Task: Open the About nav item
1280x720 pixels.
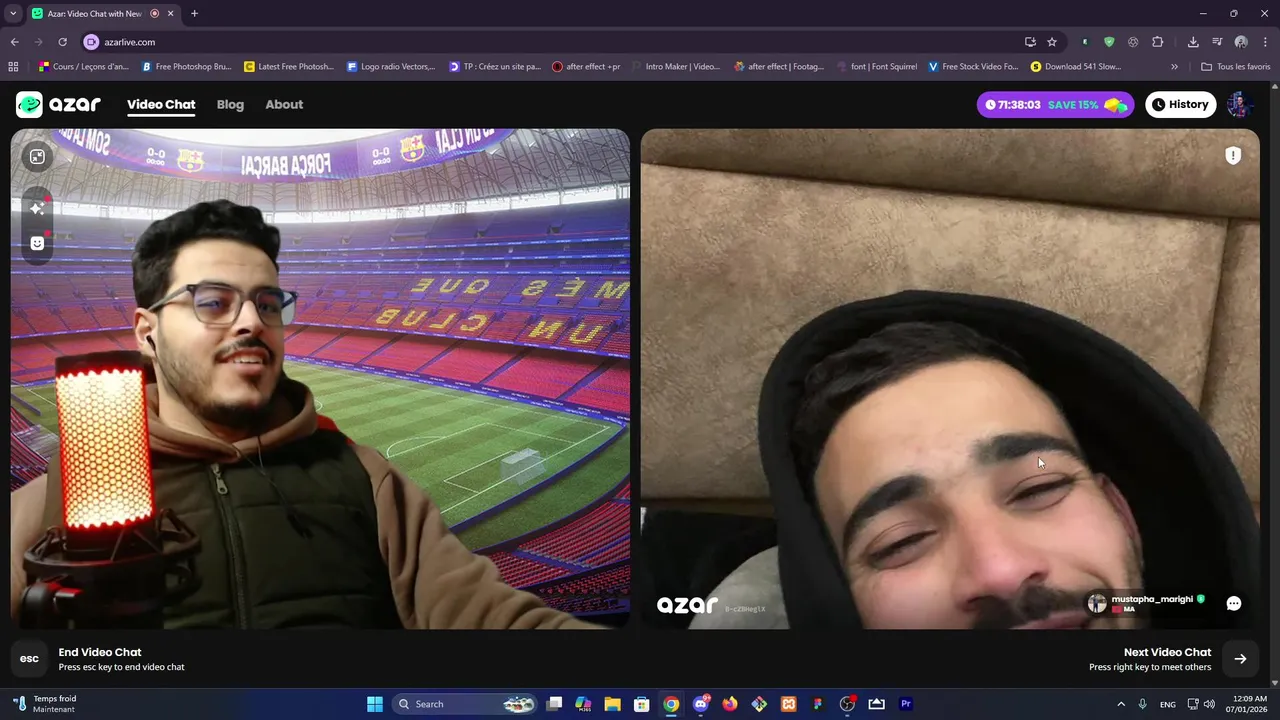Action: [x=284, y=104]
